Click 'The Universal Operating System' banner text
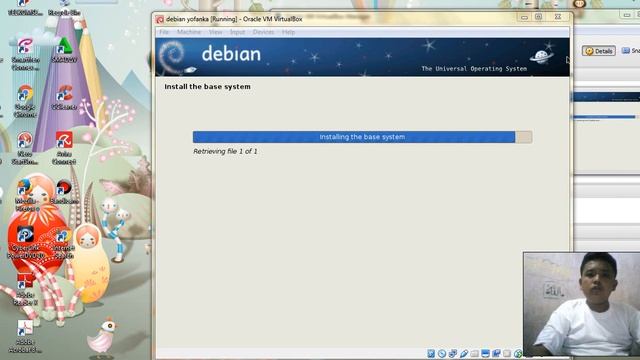The height and width of the screenshot is (360, 640). click(474, 69)
